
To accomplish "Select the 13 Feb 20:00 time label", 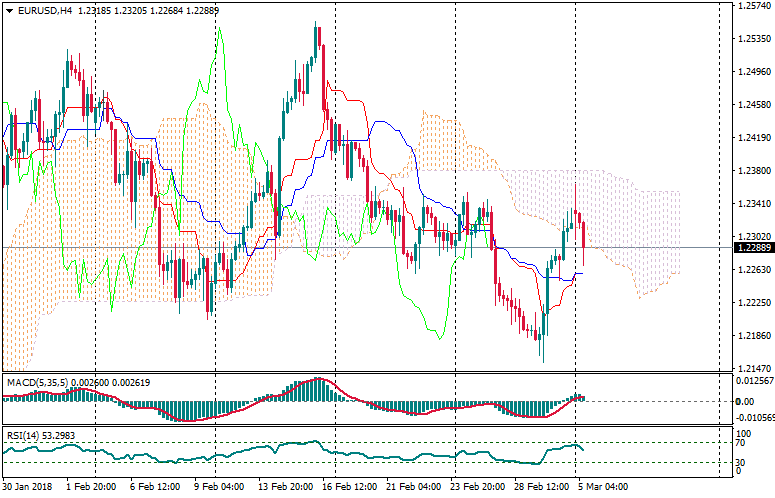I will pos(285,487).
